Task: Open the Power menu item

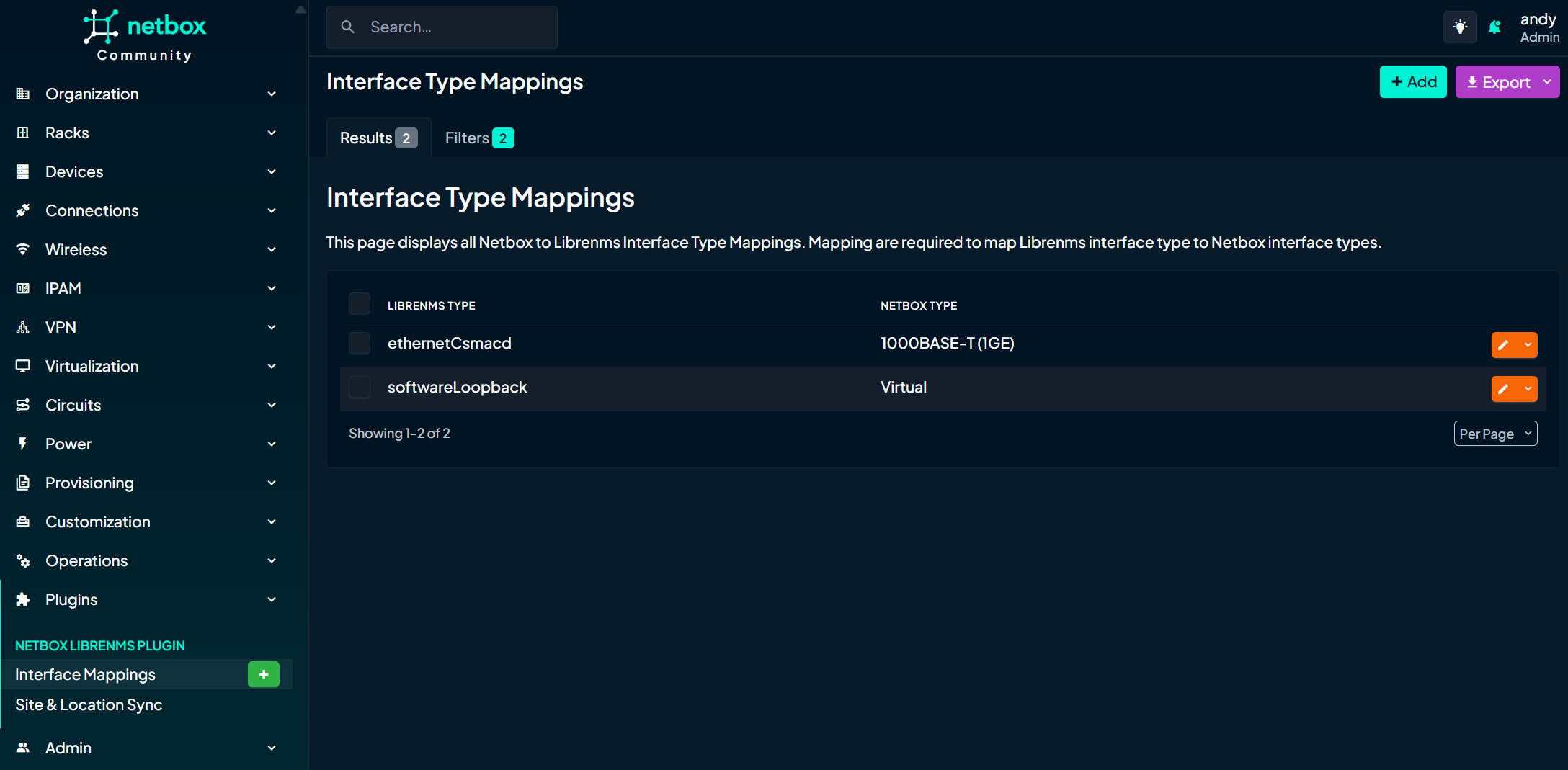Action: pos(68,444)
